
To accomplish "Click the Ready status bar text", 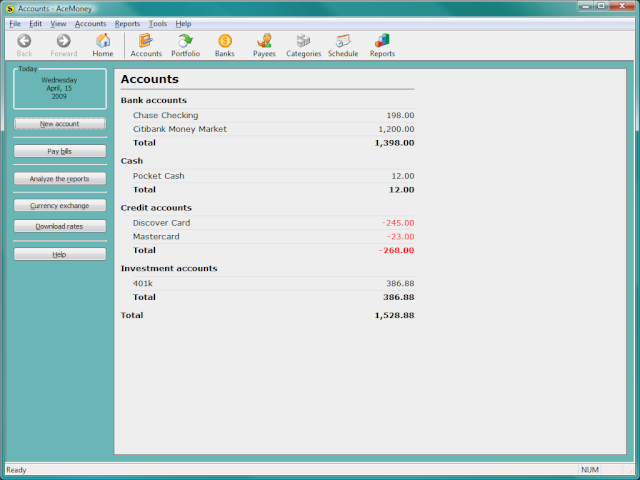I will pos(16,470).
